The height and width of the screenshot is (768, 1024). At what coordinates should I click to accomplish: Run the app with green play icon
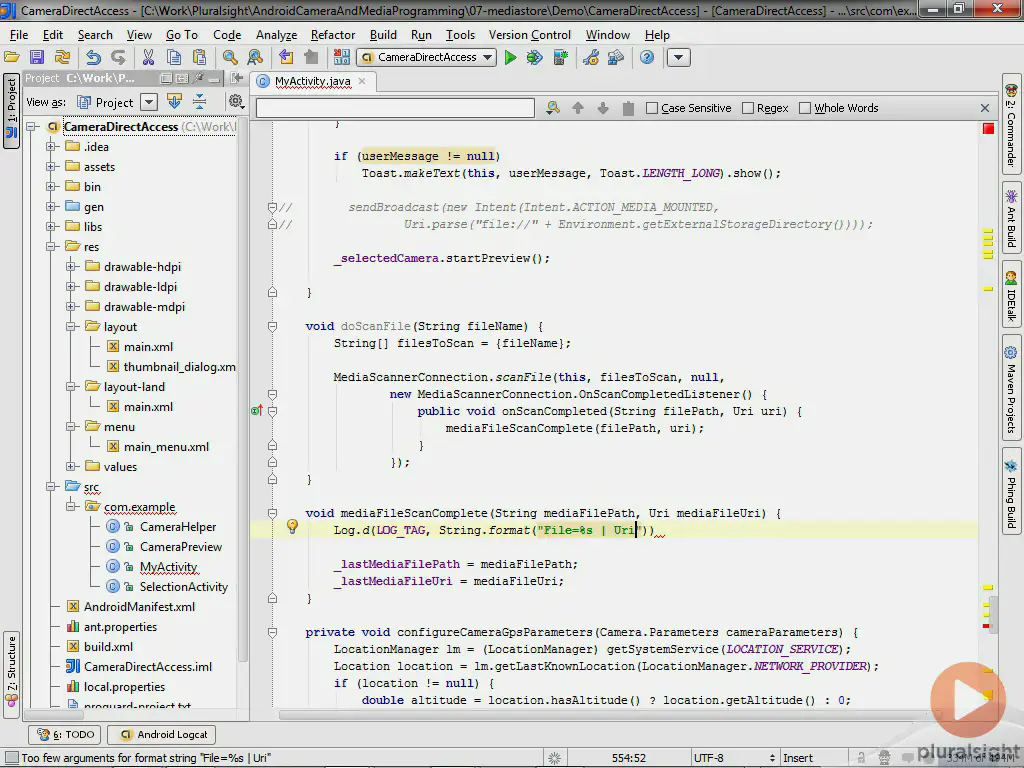tap(510, 58)
